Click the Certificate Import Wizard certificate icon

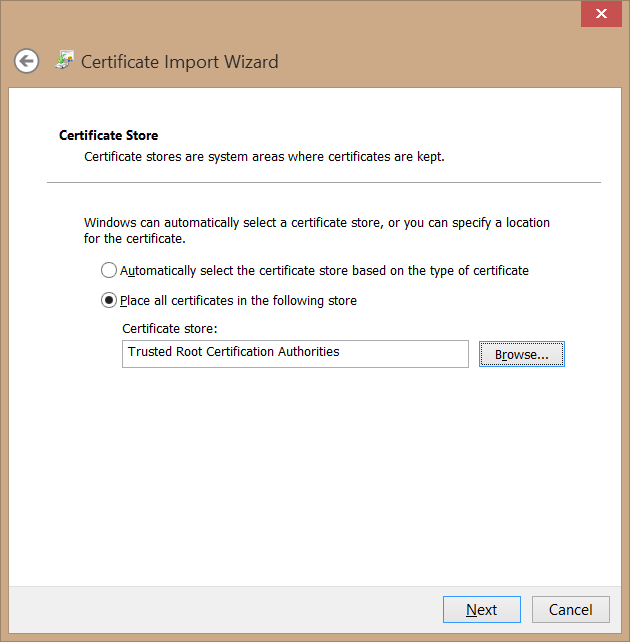pyautogui.click(x=64, y=60)
